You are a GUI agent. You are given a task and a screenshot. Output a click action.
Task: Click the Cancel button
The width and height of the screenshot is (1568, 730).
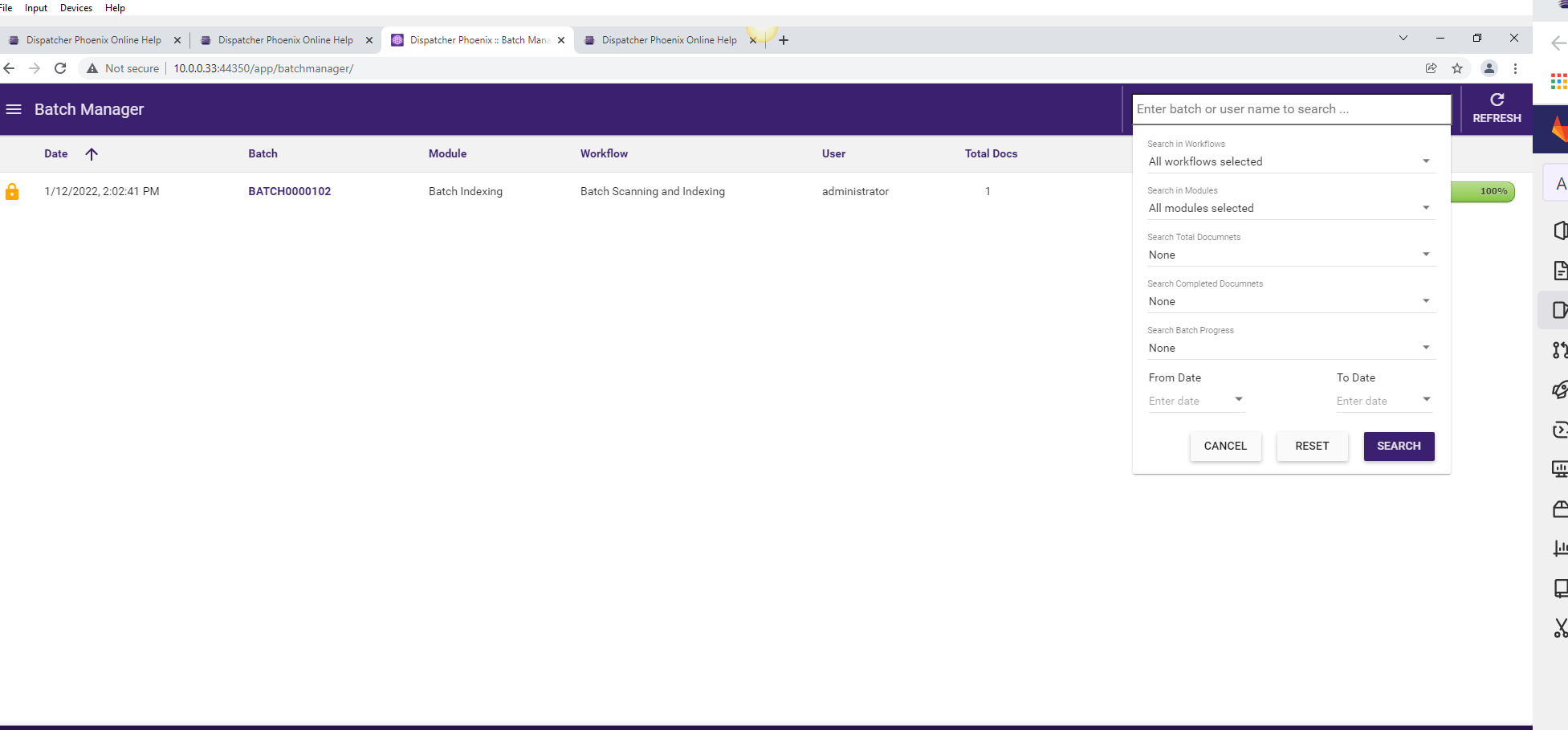pyautogui.click(x=1225, y=447)
